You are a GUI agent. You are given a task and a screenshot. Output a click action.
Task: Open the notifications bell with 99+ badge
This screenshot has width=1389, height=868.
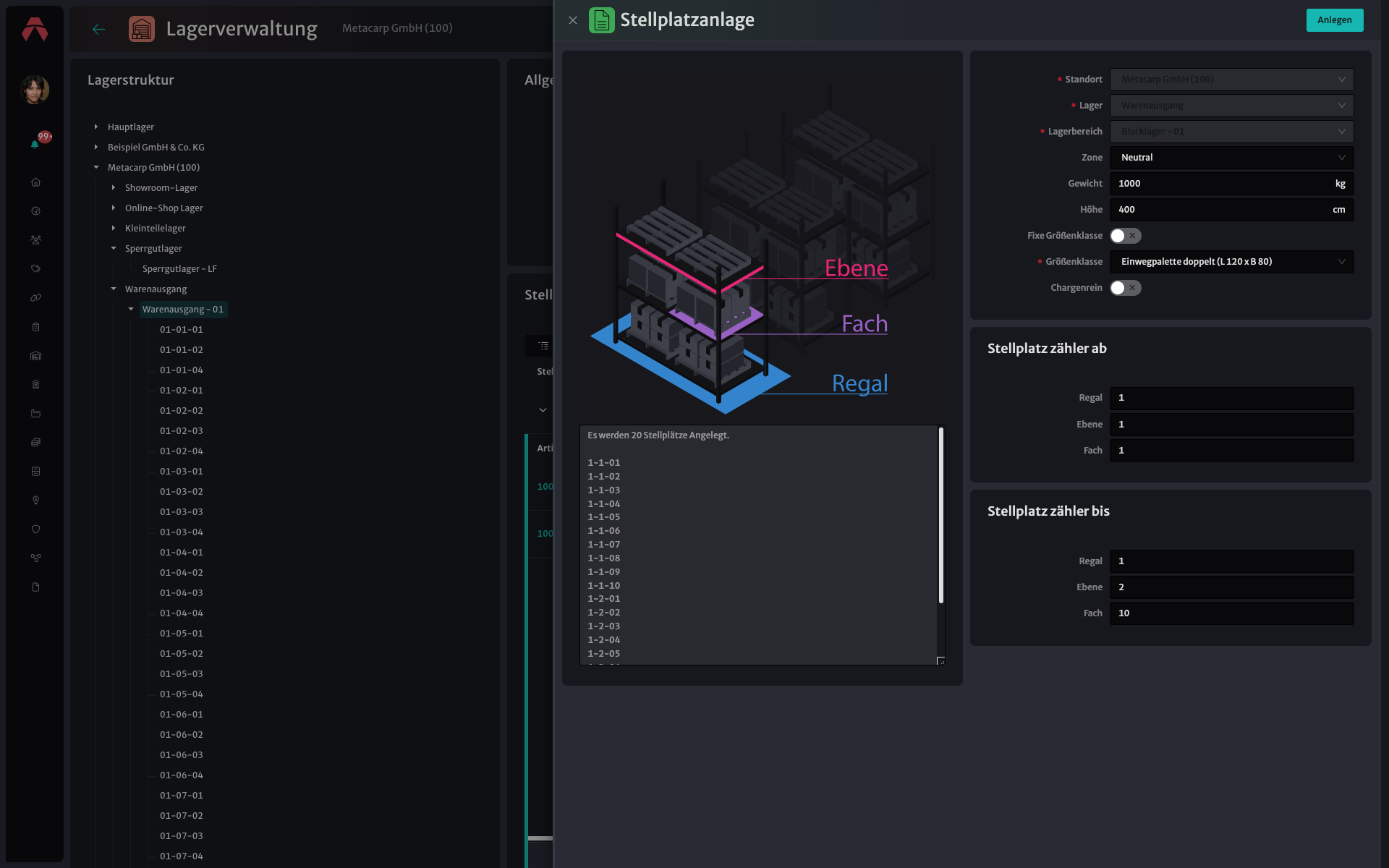35,143
